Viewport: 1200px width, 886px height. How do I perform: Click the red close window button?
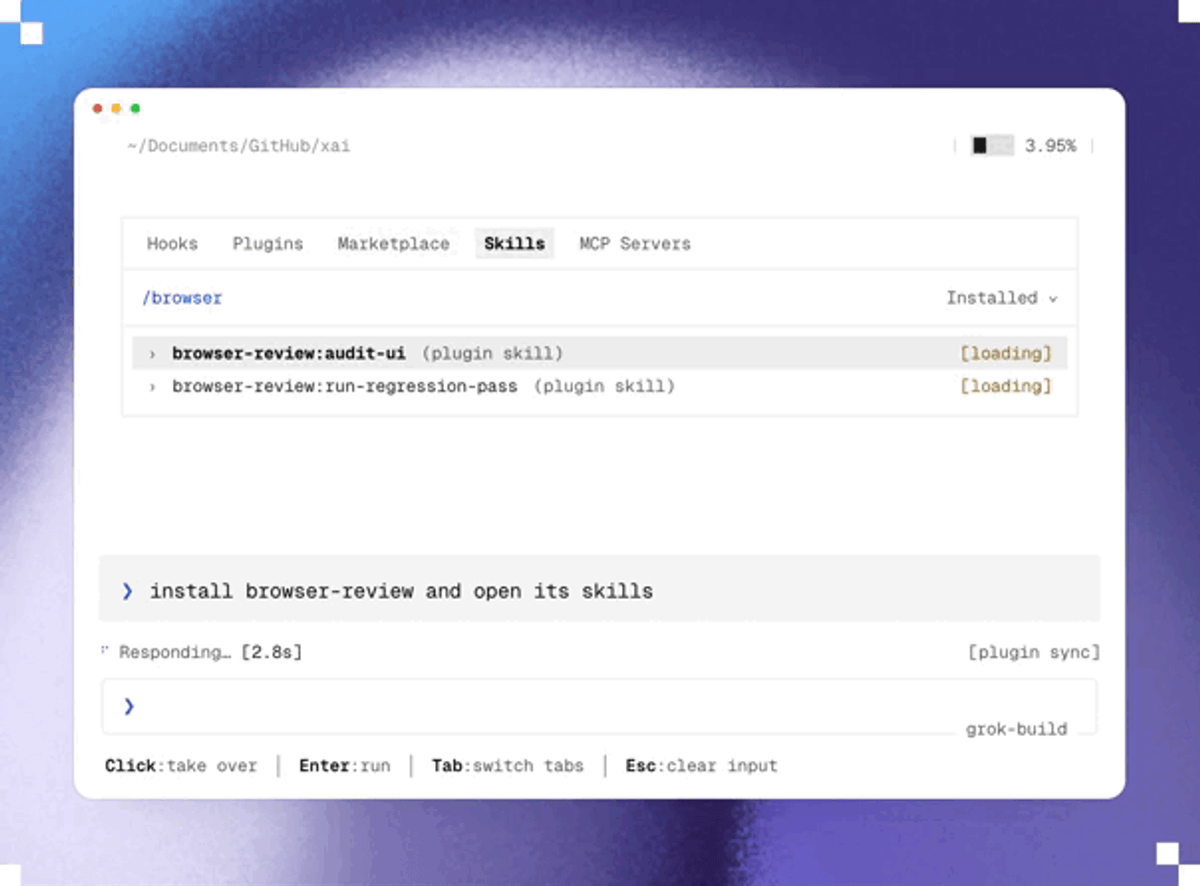click(98, 108)
